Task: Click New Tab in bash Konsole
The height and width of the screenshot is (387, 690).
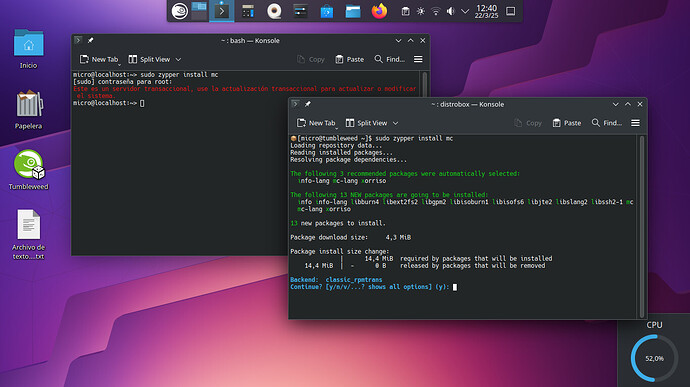Action: click(99, 59)
